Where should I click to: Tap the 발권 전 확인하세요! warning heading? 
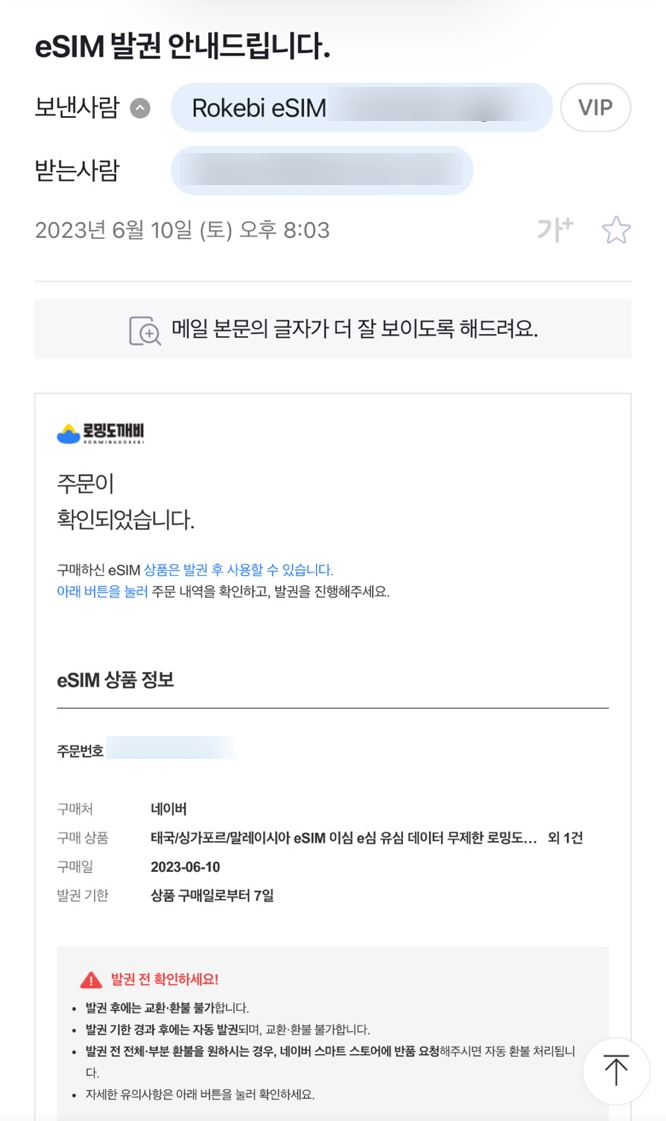(x=164, y=979)
